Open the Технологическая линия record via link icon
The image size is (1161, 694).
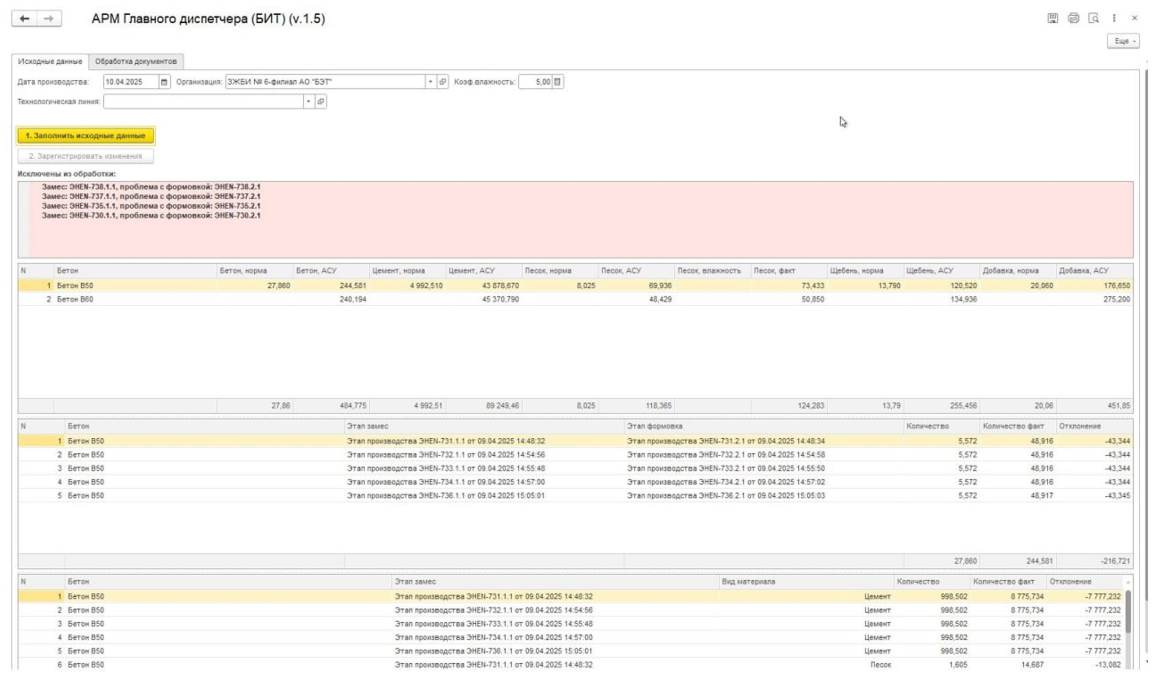coord(321,101)
